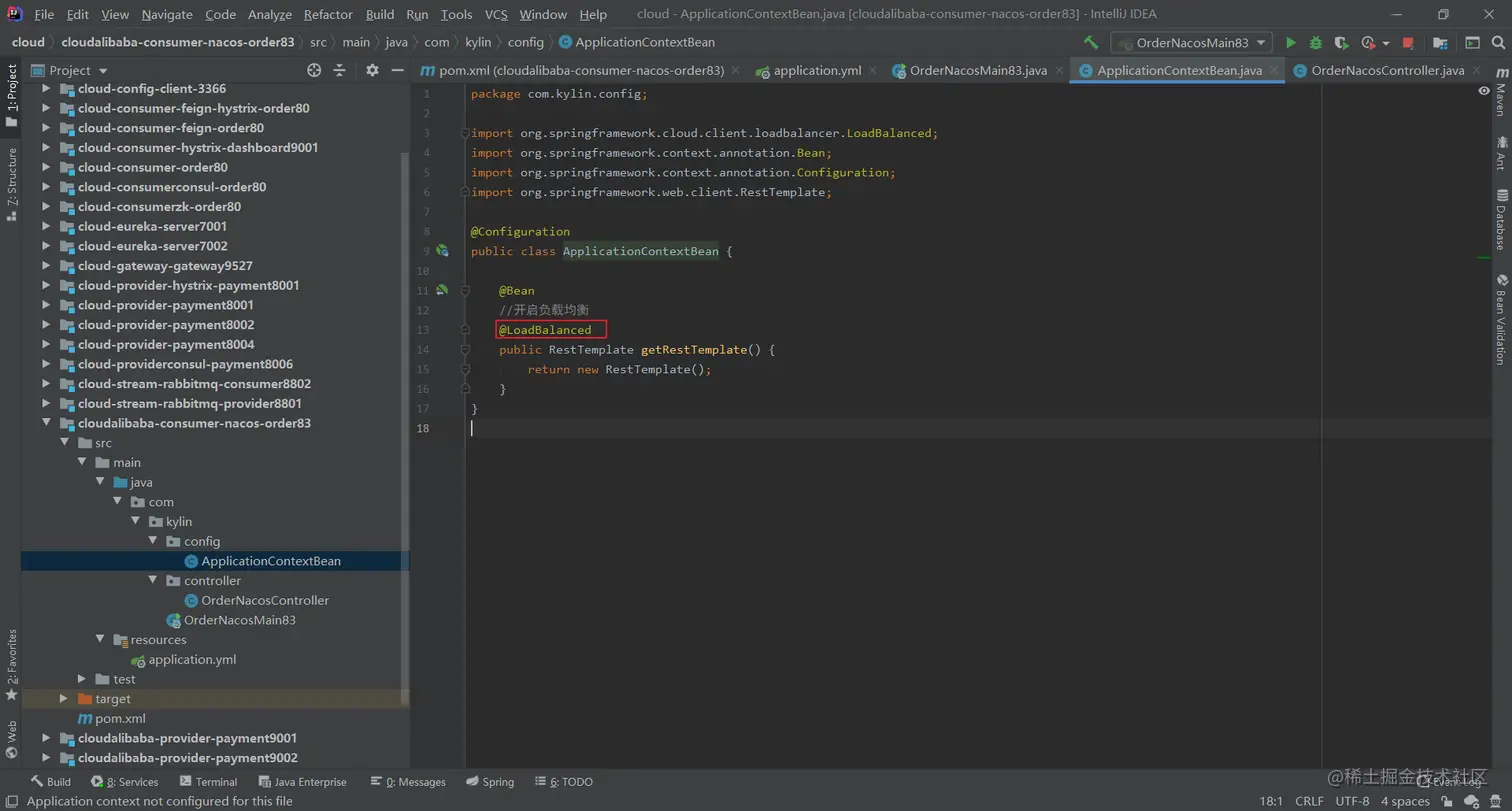Open Project Structure icon in the toolbar

[1440, 43]
